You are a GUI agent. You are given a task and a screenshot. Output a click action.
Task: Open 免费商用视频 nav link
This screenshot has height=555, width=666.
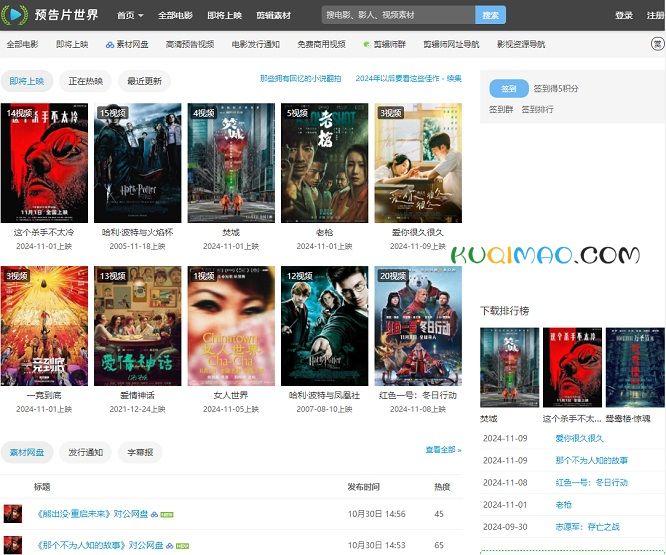[x=322, y=44]
